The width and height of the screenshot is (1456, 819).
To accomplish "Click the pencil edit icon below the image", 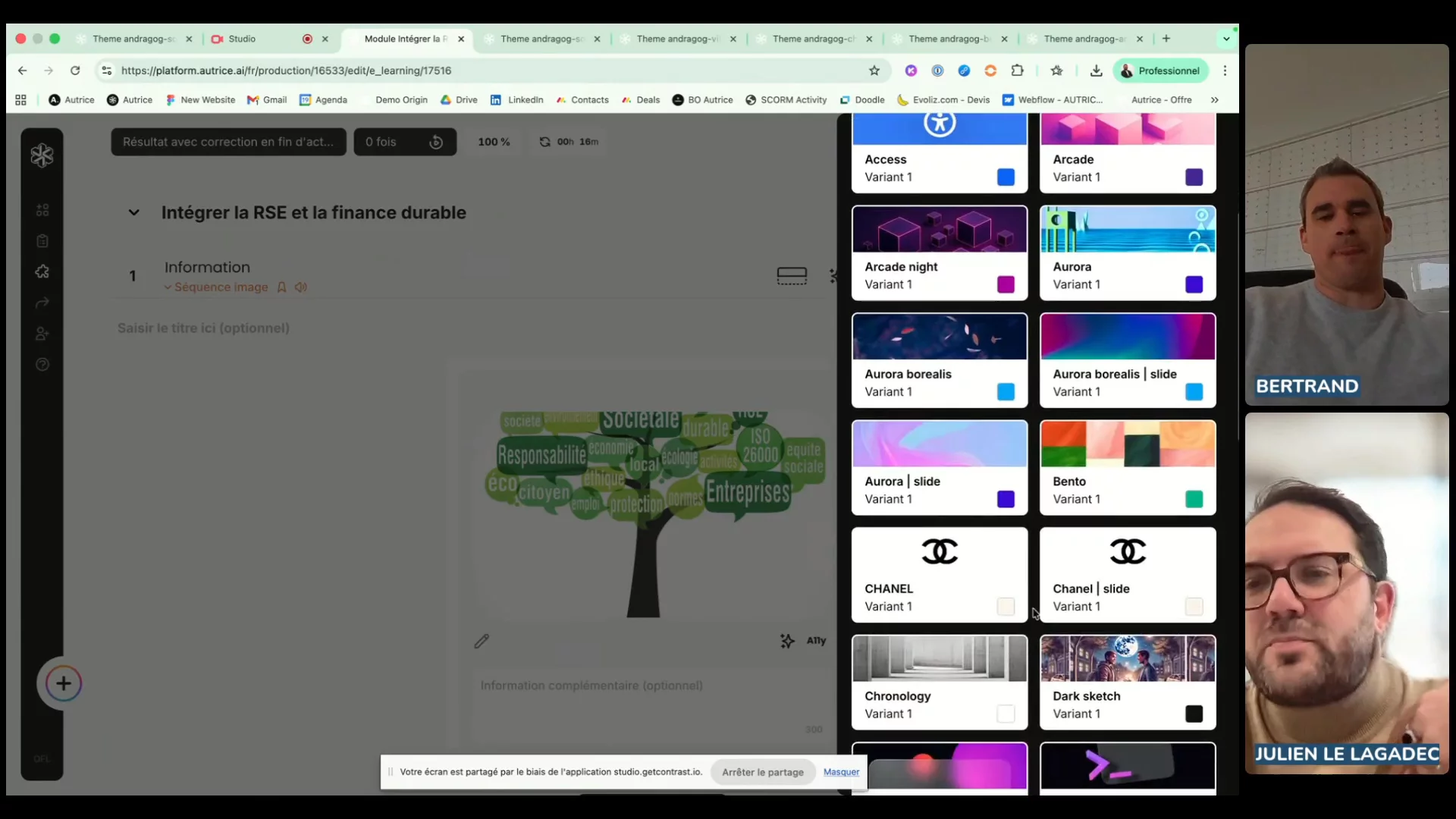I will (482, 642).
